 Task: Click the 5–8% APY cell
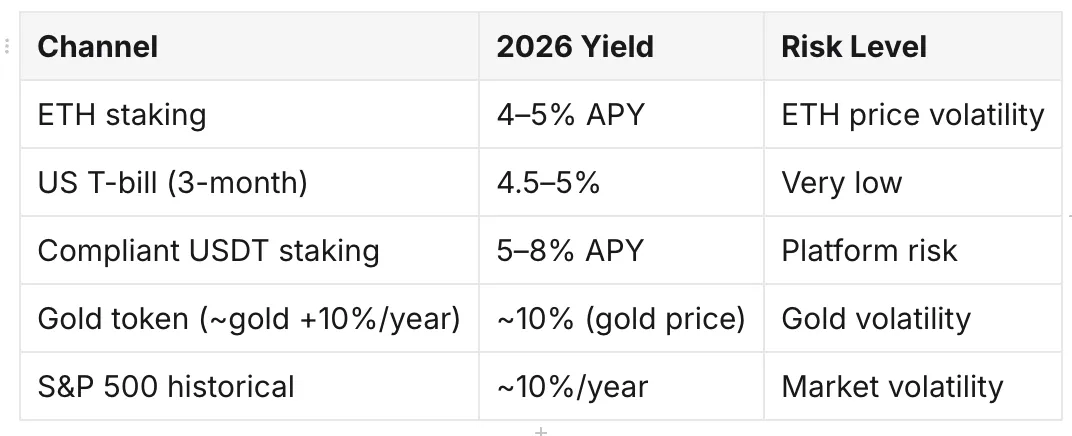point(621,250)
